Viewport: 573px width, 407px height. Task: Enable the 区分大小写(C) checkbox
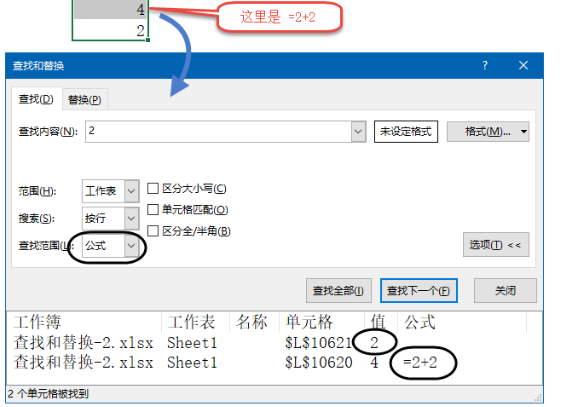point(153,189)
